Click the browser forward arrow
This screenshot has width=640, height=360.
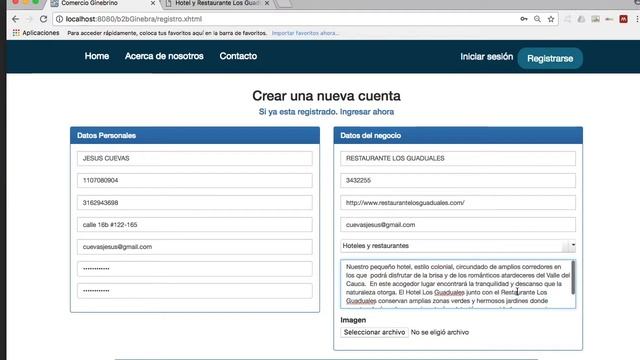point(29,19)
